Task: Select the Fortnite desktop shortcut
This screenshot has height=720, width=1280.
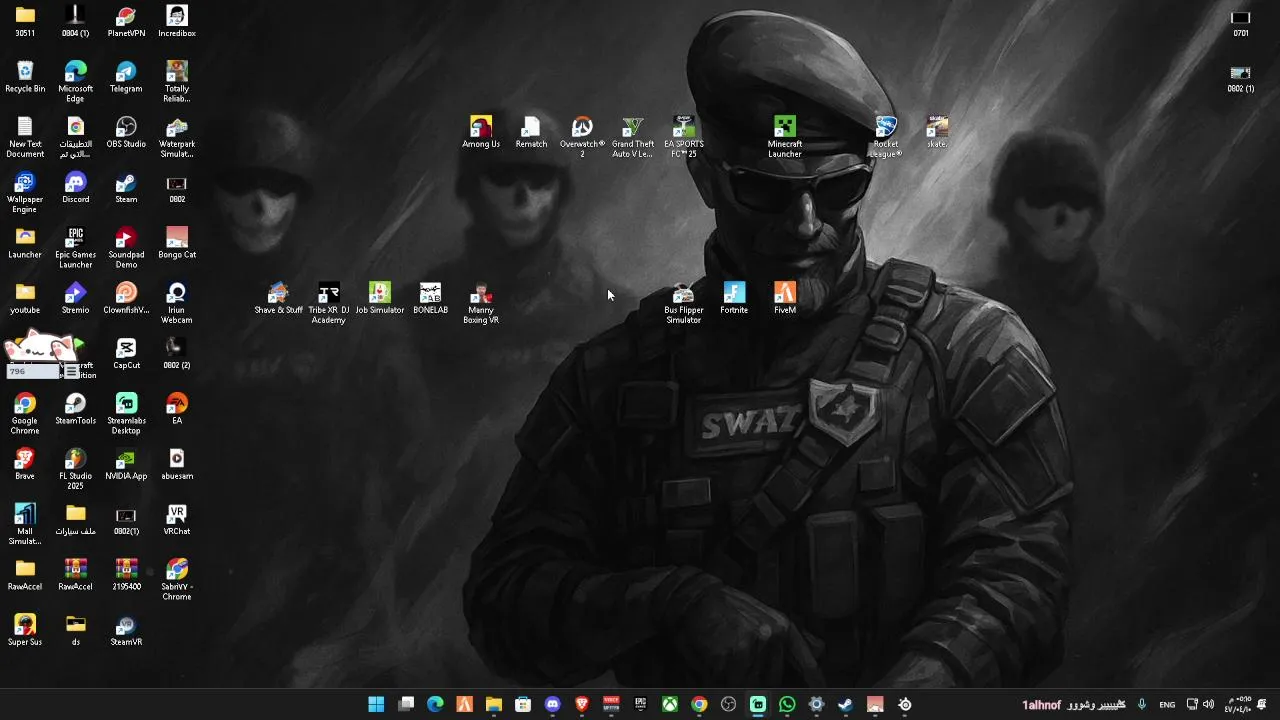Action: (x=734, y=298)
